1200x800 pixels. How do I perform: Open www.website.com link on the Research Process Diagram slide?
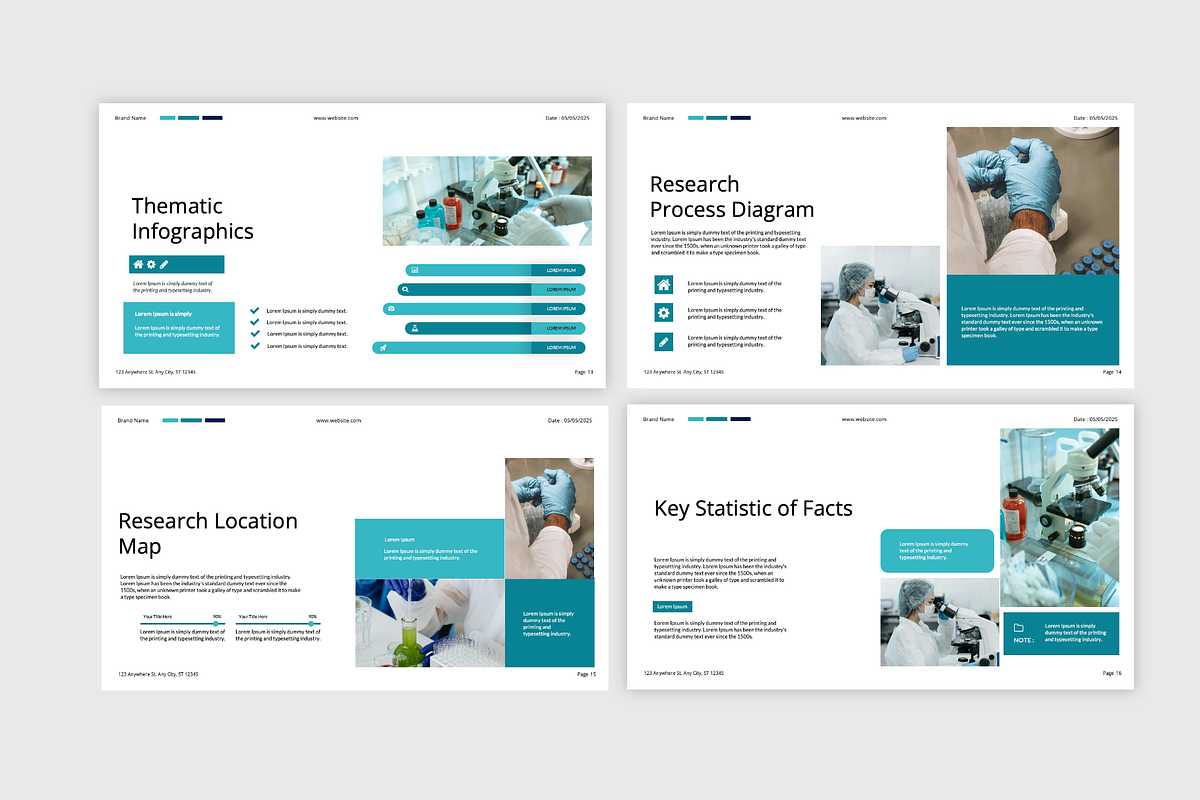(864, 118)
